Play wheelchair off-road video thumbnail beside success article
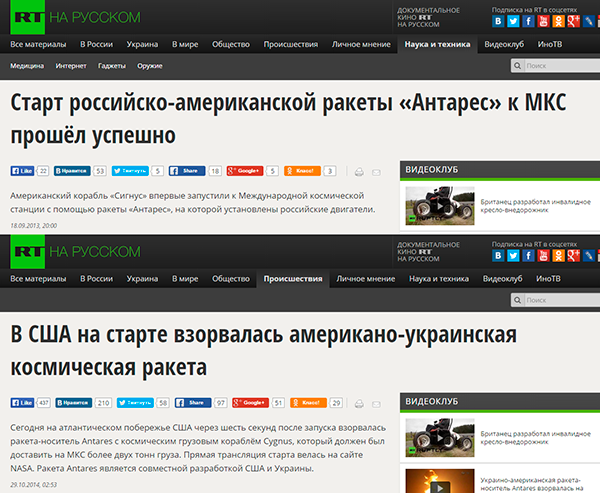 tap(440, 206)
